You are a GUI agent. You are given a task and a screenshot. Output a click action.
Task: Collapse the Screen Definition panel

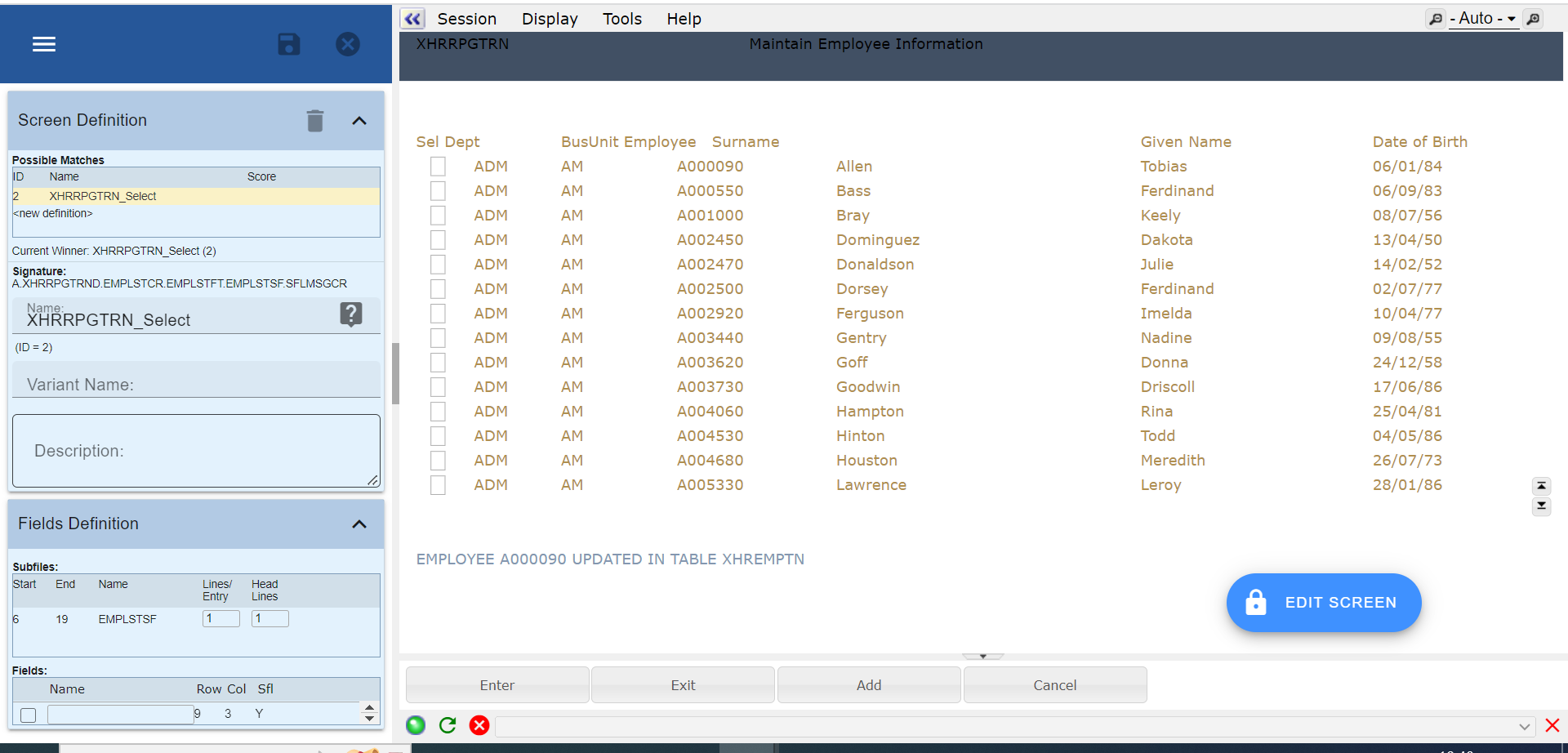coord(359,121)
